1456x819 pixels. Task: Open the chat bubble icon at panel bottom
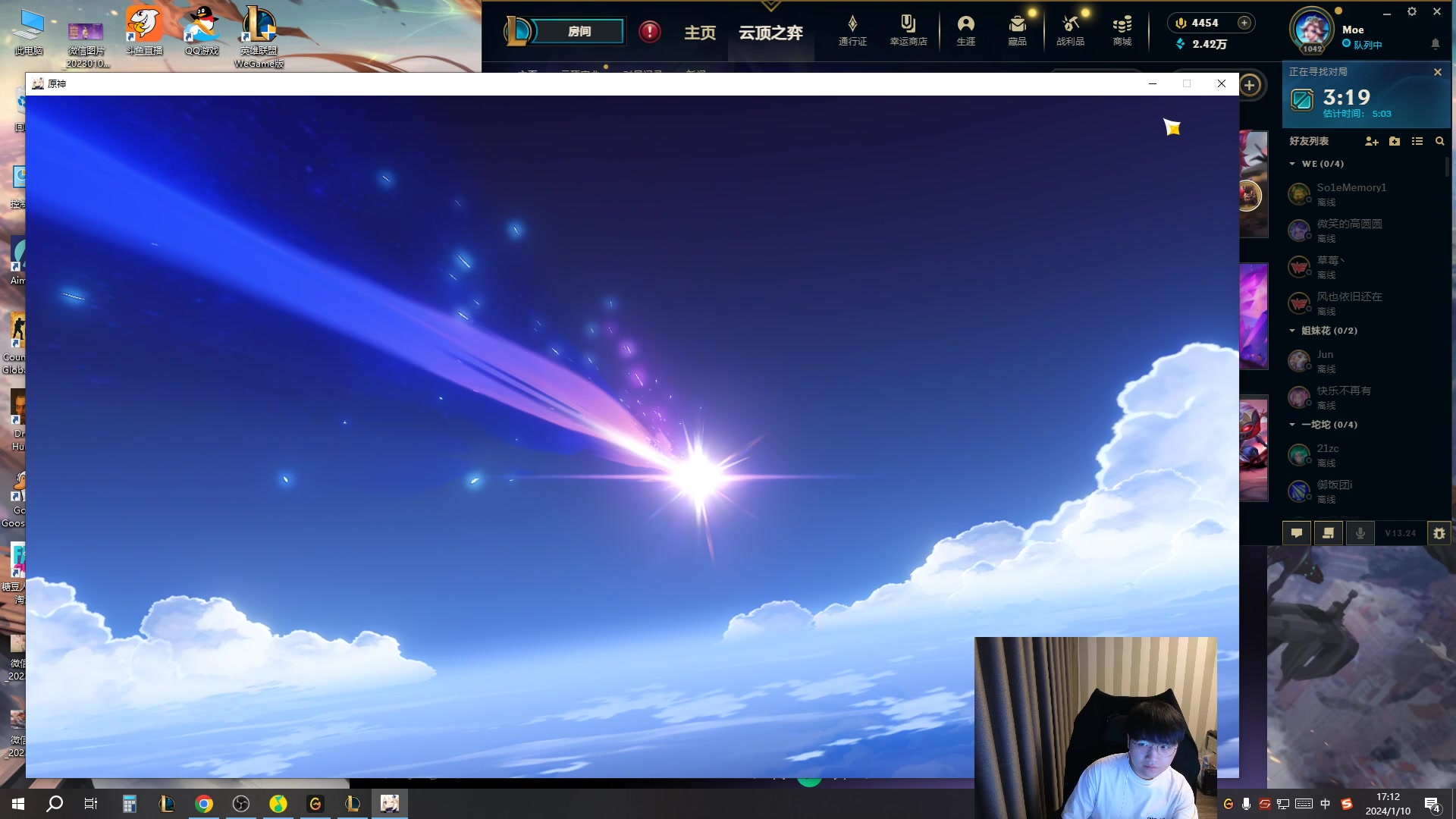1297,533
